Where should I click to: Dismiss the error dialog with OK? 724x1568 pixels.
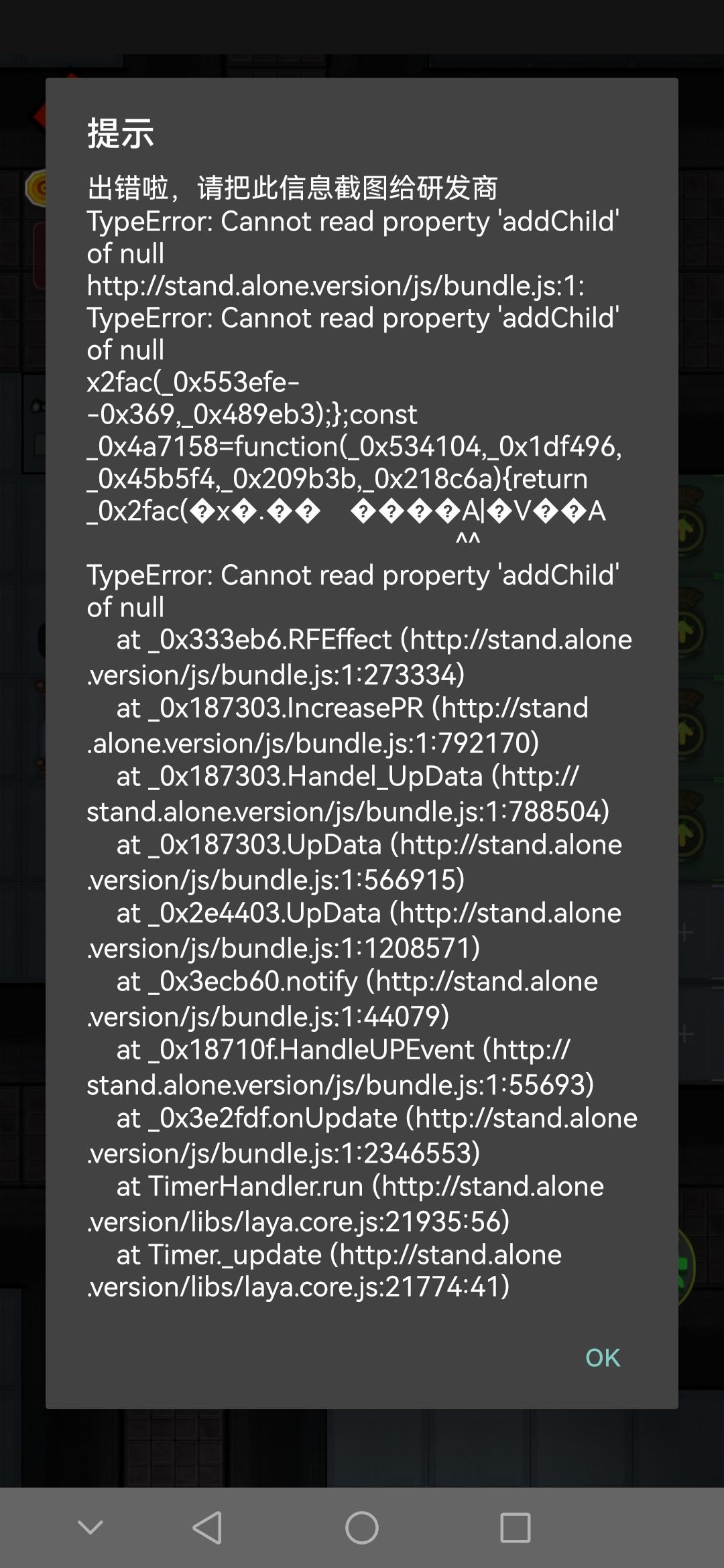(x=603, y=1358)
